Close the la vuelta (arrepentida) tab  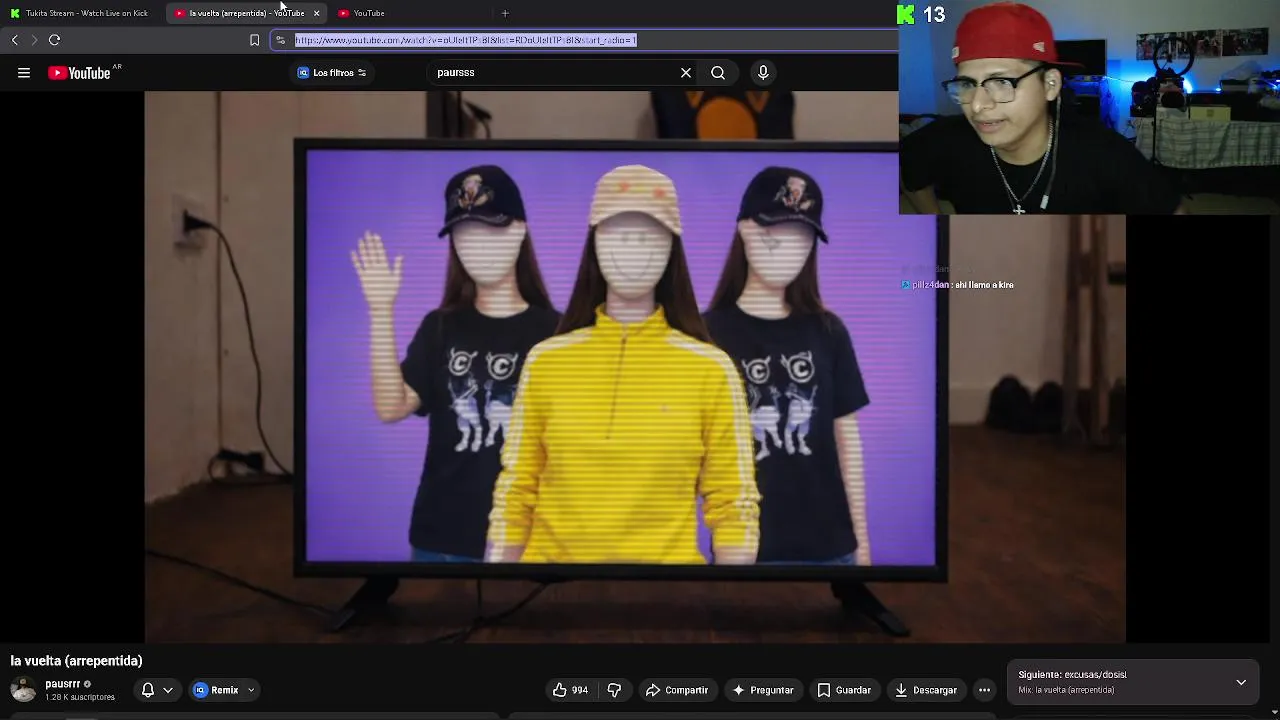(x=317, y=13)
